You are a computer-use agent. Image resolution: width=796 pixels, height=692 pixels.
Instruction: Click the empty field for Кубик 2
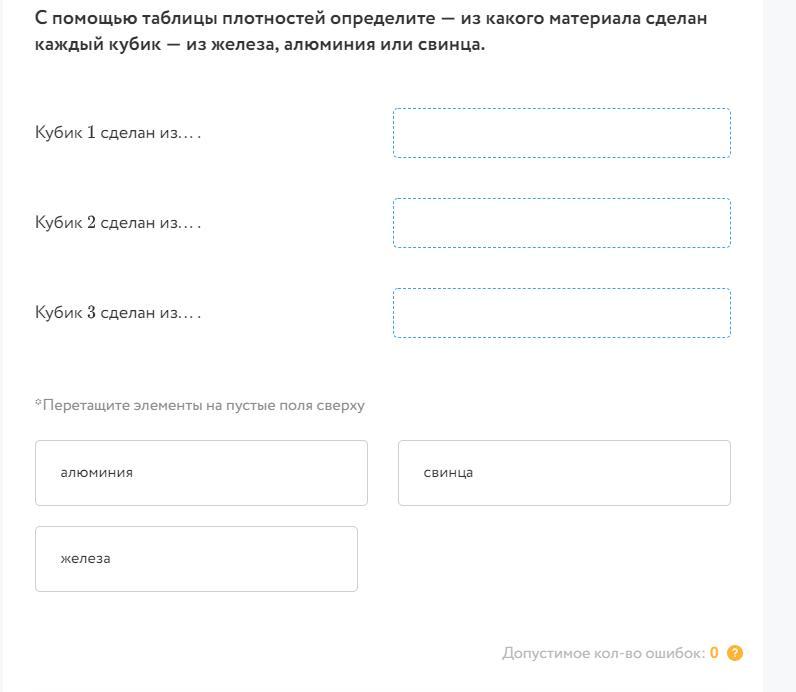pos(561,223)
